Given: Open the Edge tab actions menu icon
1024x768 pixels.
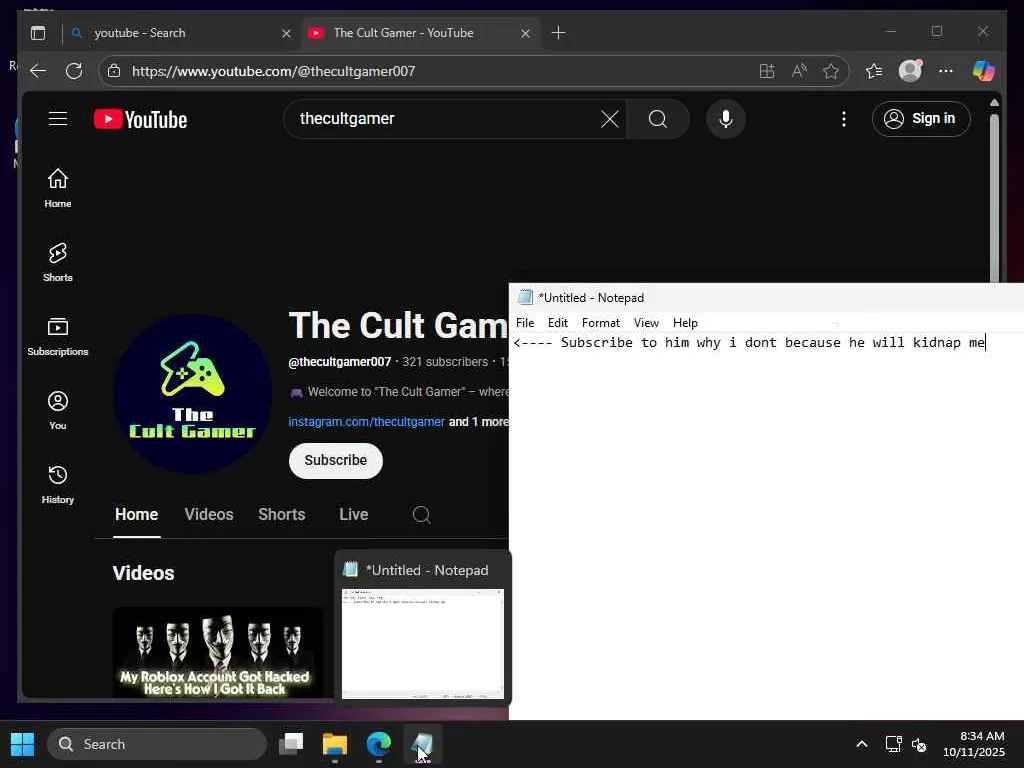Looking at the screenshot, I should pyautogui.click(x=38, y=33).
